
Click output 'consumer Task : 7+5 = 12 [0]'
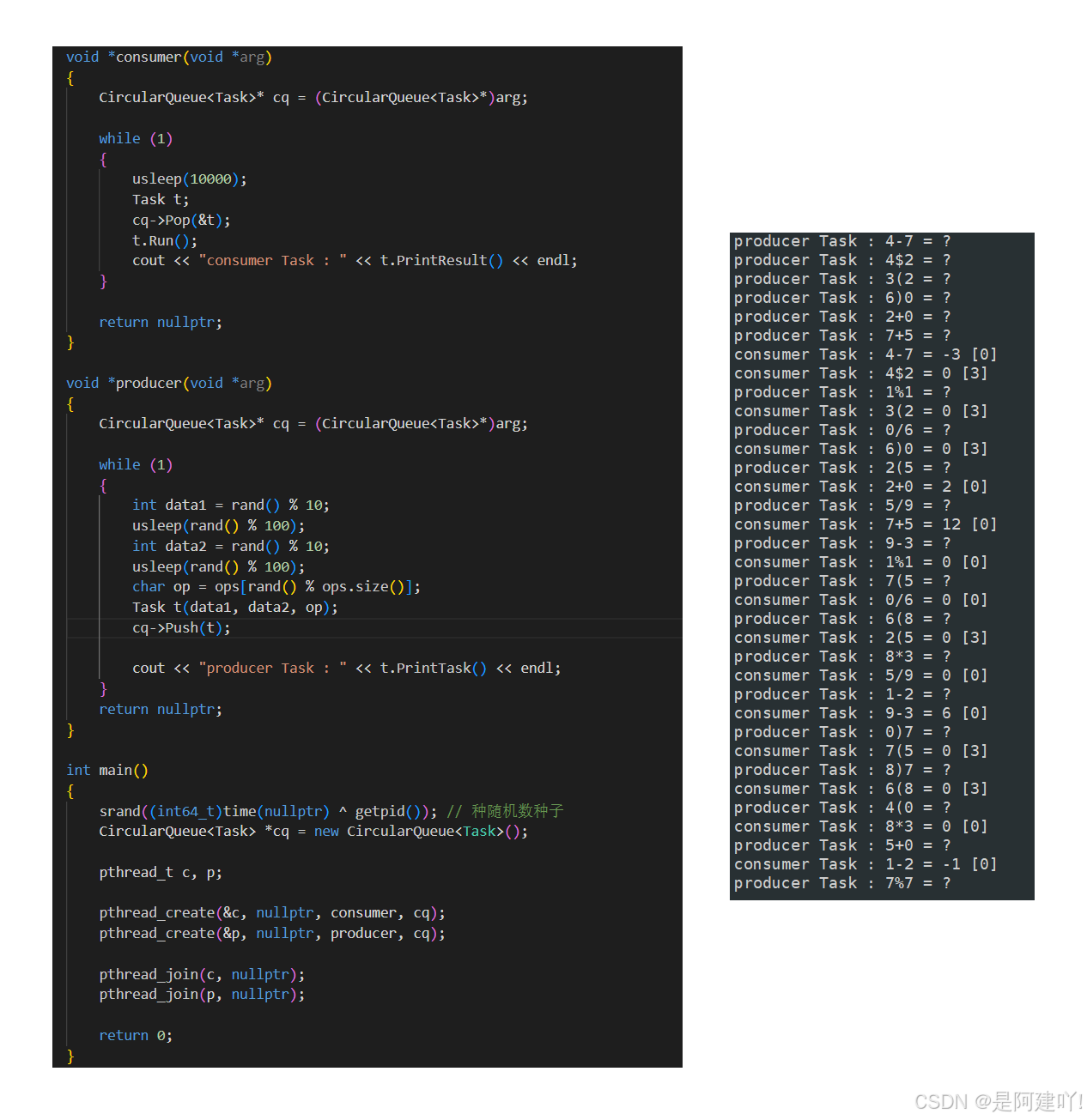click(x=865, y=524)
